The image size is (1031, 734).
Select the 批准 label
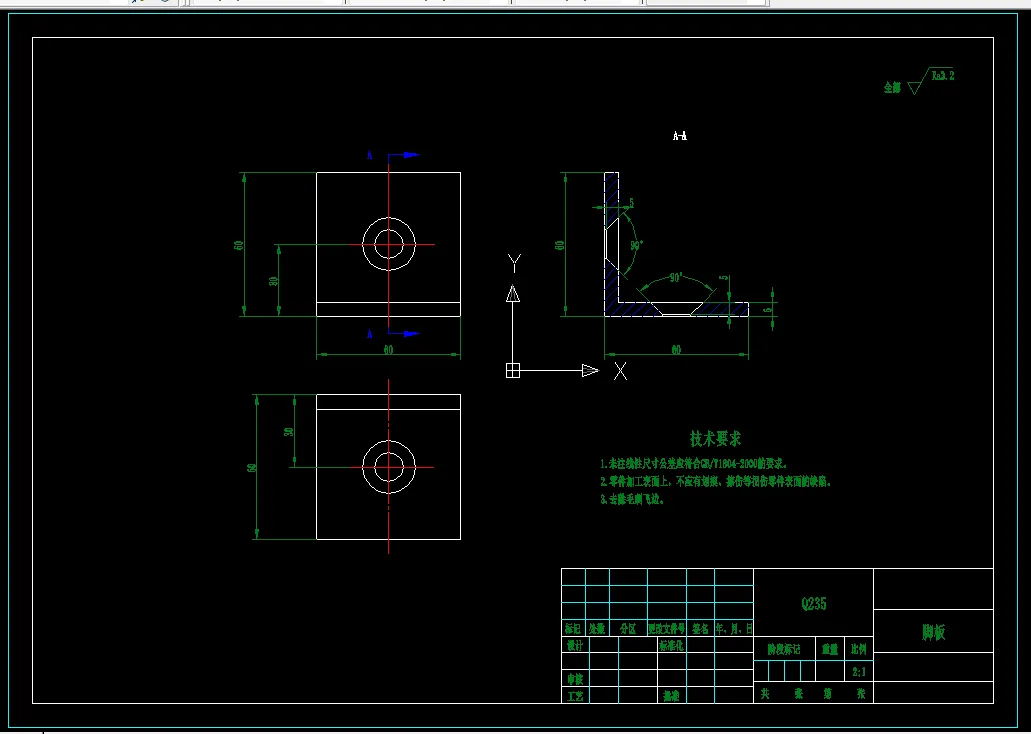[671, 696]
